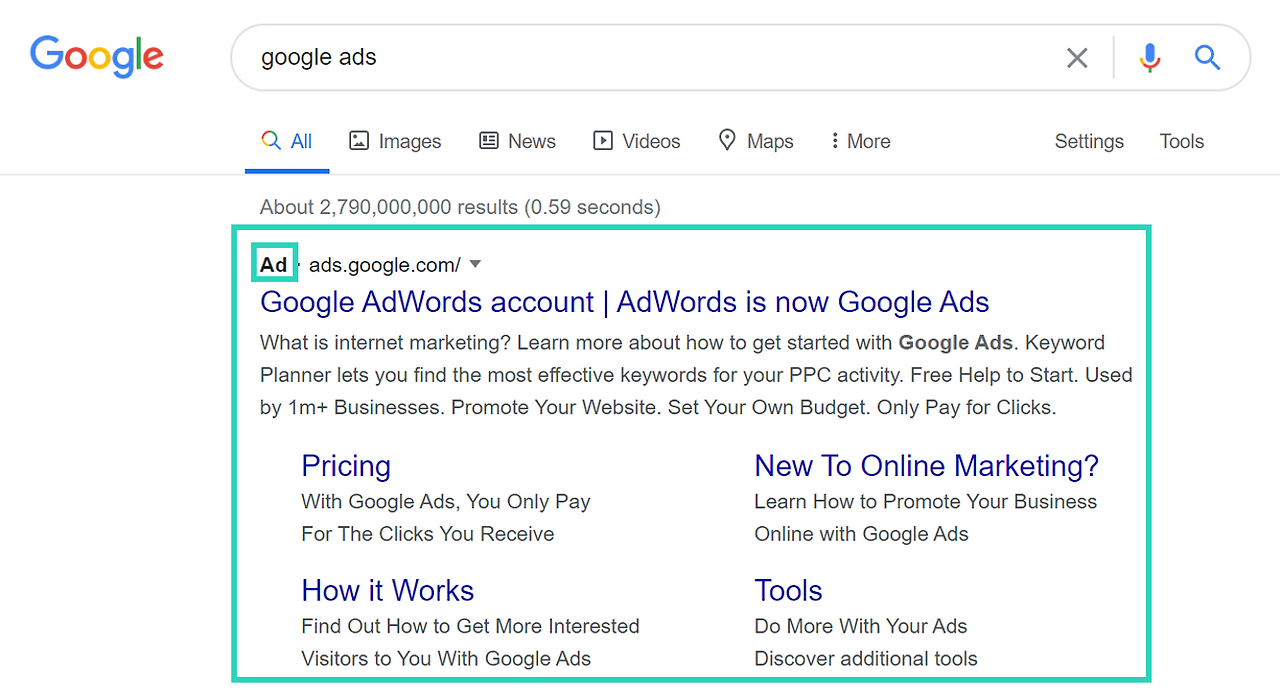The width and height of the screenshot is (1280, 693).
Task: Open Google search Settings
Action: [x=1089, y=141]
